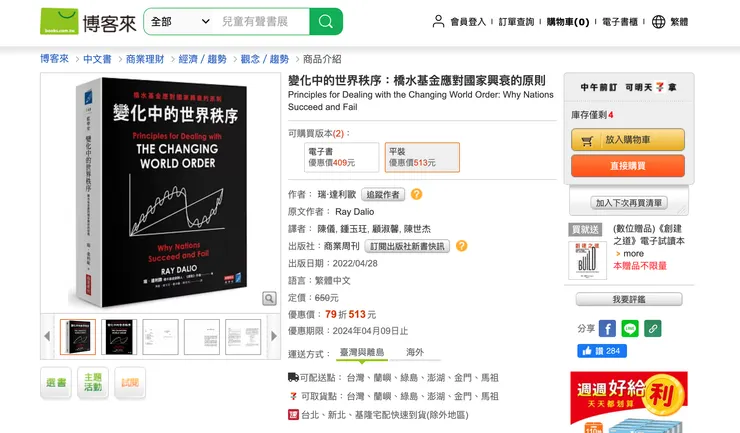Click the green search magnifier button
The height and width of the screenshot is (433, 740).
click(x=326, y=21)
